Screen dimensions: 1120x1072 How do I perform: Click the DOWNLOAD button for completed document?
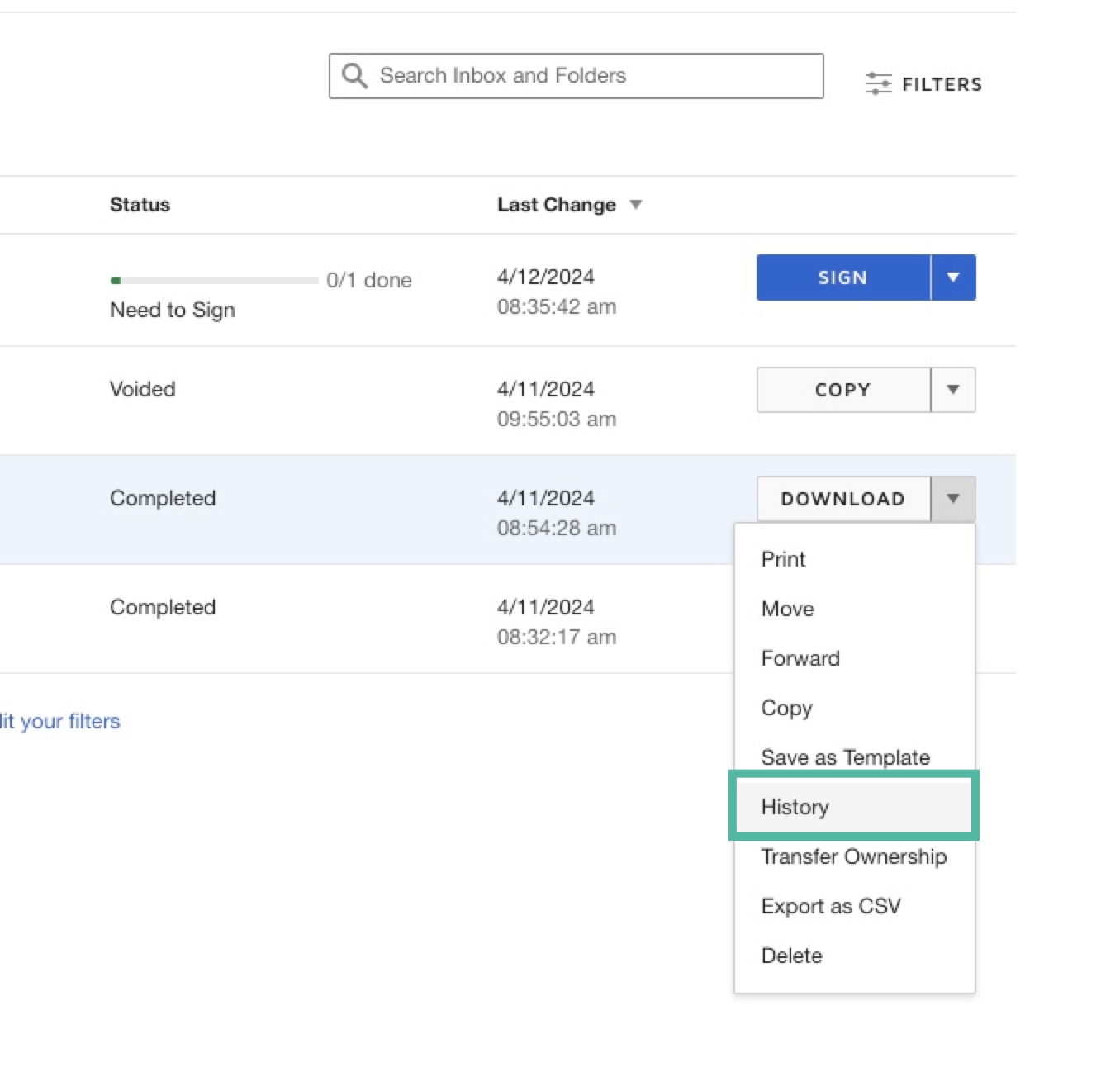(x=842, y=499)
